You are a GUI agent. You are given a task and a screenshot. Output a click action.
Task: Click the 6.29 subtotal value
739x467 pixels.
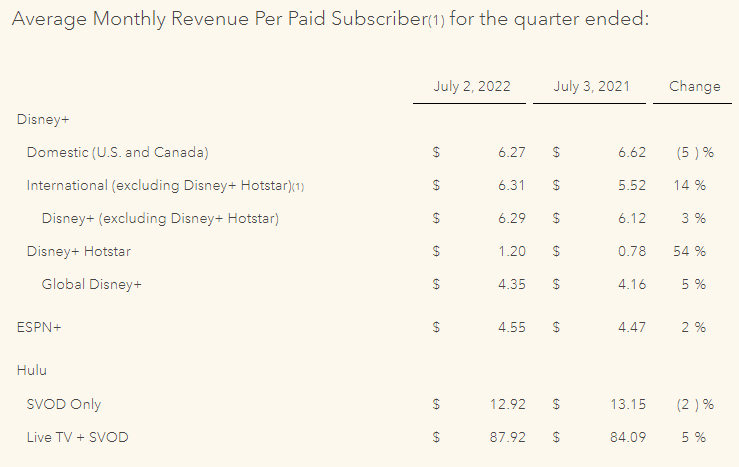pos(512,218)
